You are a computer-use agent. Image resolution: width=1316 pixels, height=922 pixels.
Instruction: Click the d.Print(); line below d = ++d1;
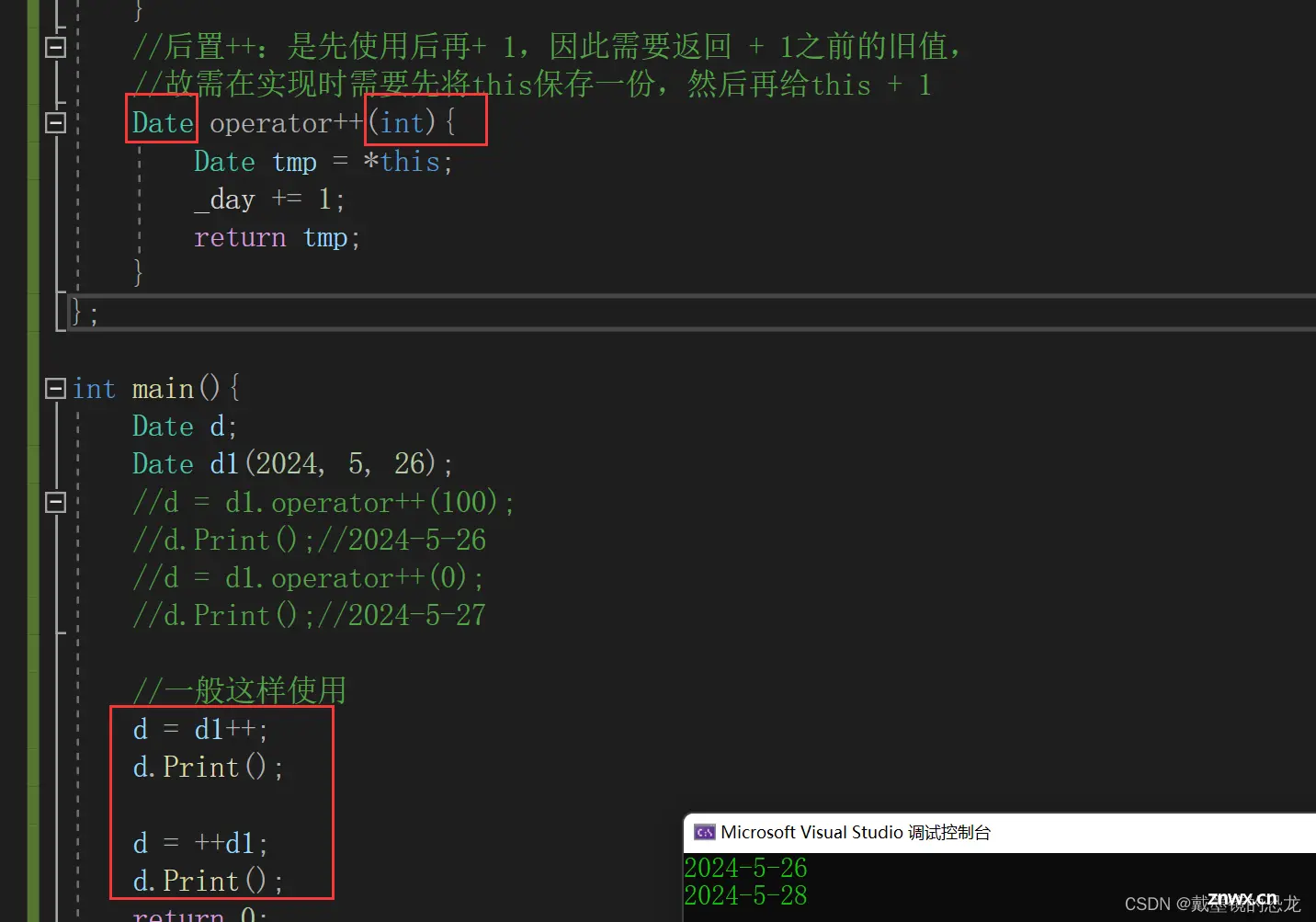click(209, 881)
